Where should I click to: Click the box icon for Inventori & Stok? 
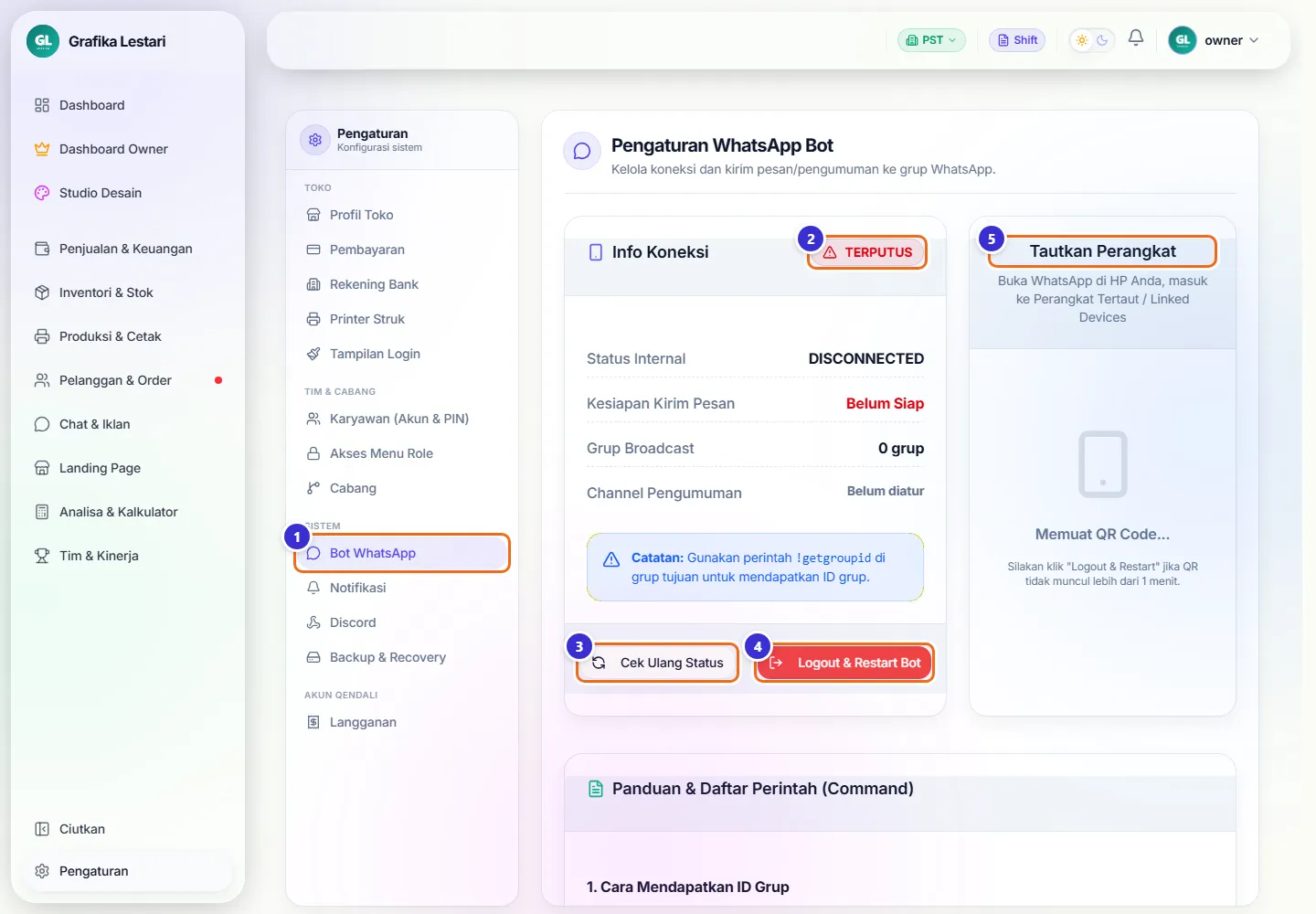(x=42, y=292)
